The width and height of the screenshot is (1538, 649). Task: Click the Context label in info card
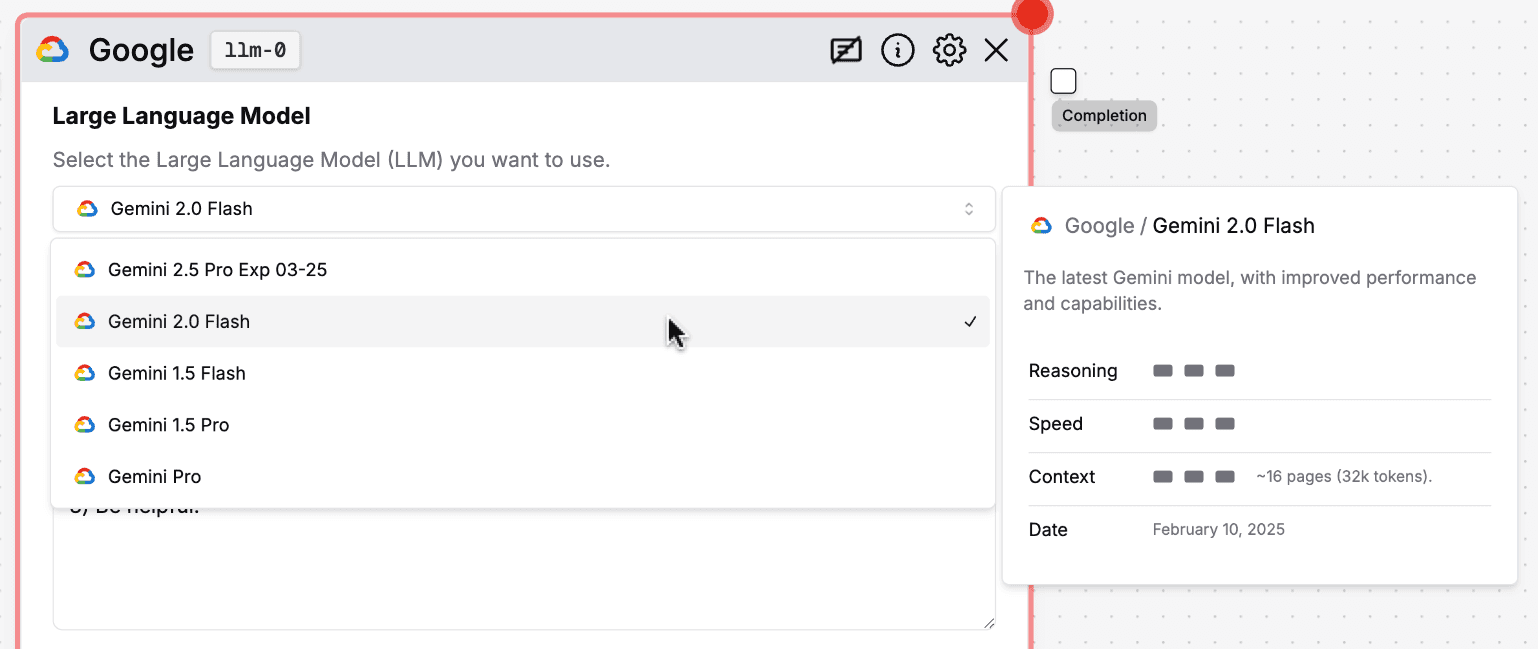1062,477
